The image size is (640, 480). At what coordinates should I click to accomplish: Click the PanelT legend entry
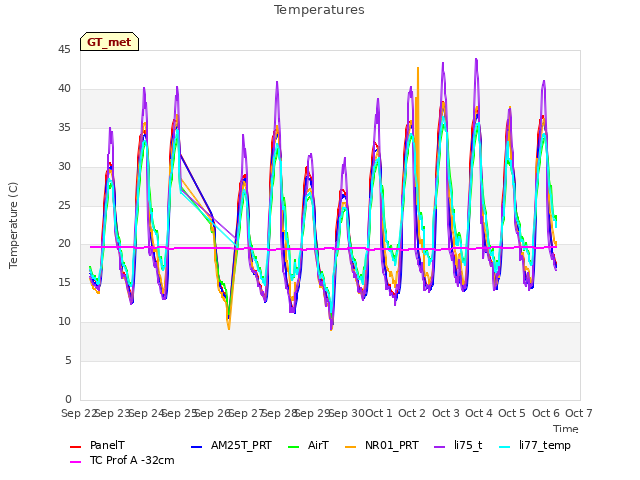click(98, 445)
